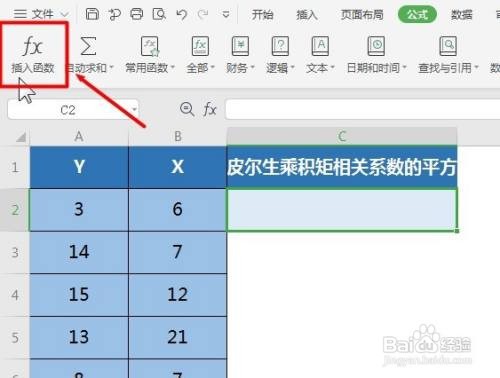The image size is (500, 378).
Task: Click the zoom magnifier icon by formula bar
Action: click(187, 109)
